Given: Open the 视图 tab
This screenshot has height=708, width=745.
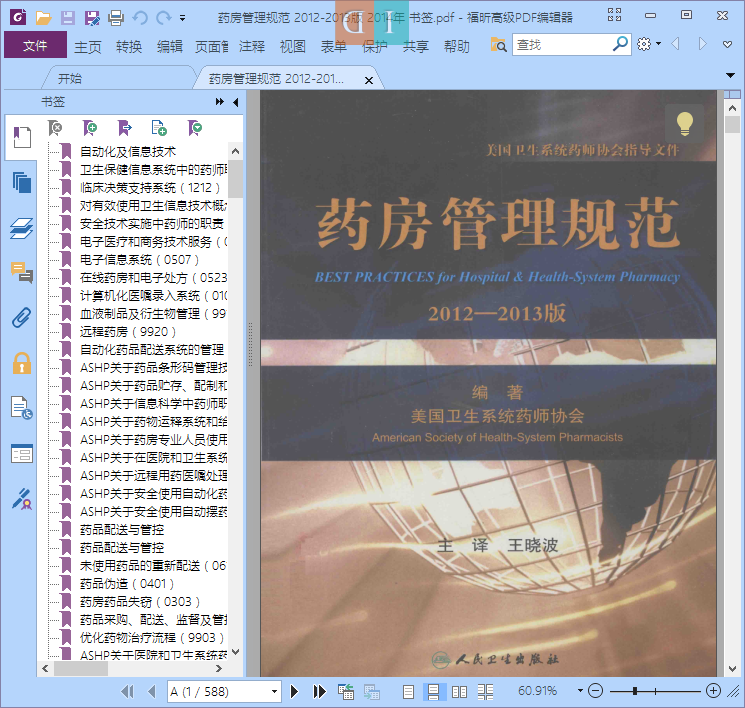Looking at the screenshot, I should coord(293,47).
